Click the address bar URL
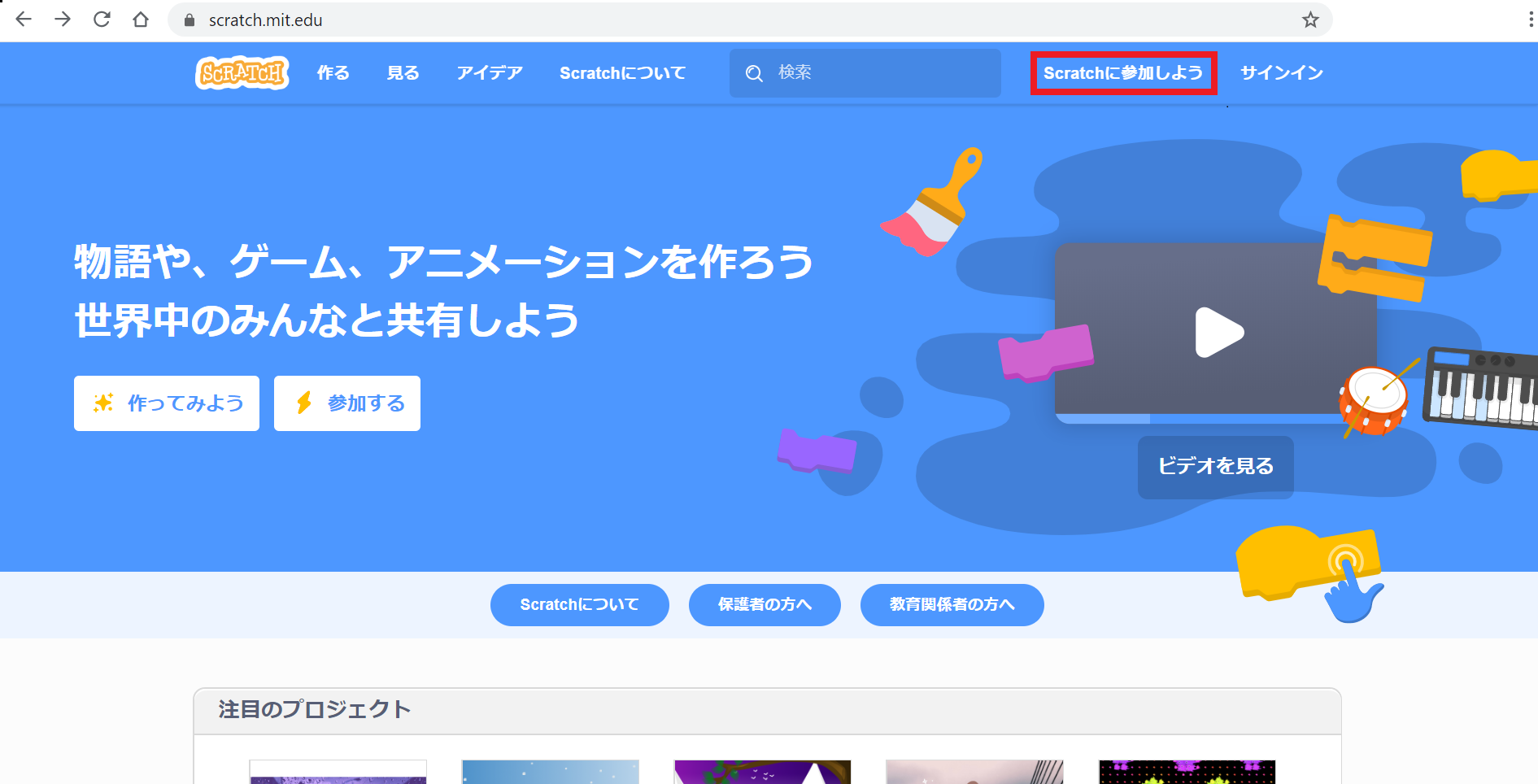The height and width of the screenshot is (784, 1538). coord(265,20)
